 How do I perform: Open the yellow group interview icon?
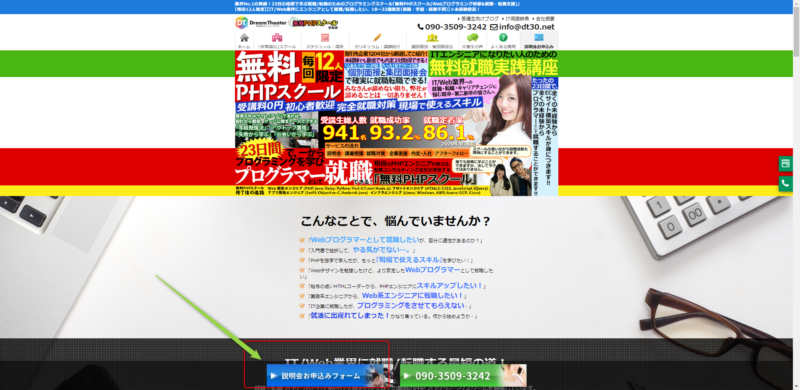pyautogui.click(x=432, y=38)
